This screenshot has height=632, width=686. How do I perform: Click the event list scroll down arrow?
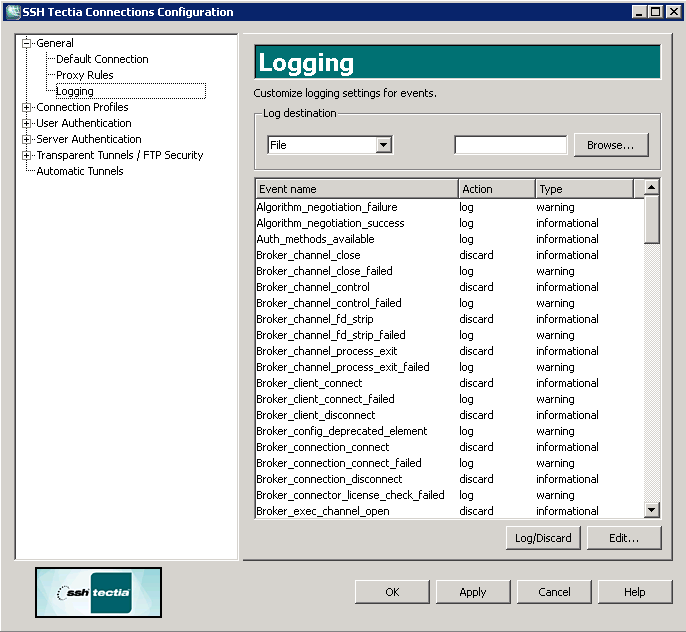[x=651, y=510]
